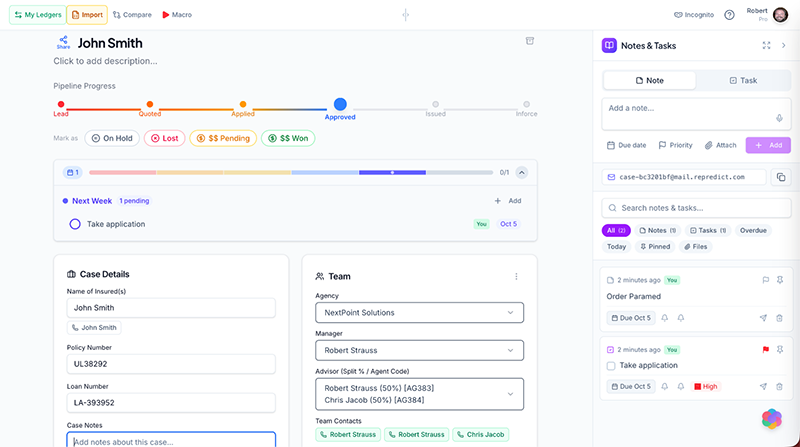Screen dimensions: 800x447
Task: Delete the Order Paramed note
Action: 779,318
